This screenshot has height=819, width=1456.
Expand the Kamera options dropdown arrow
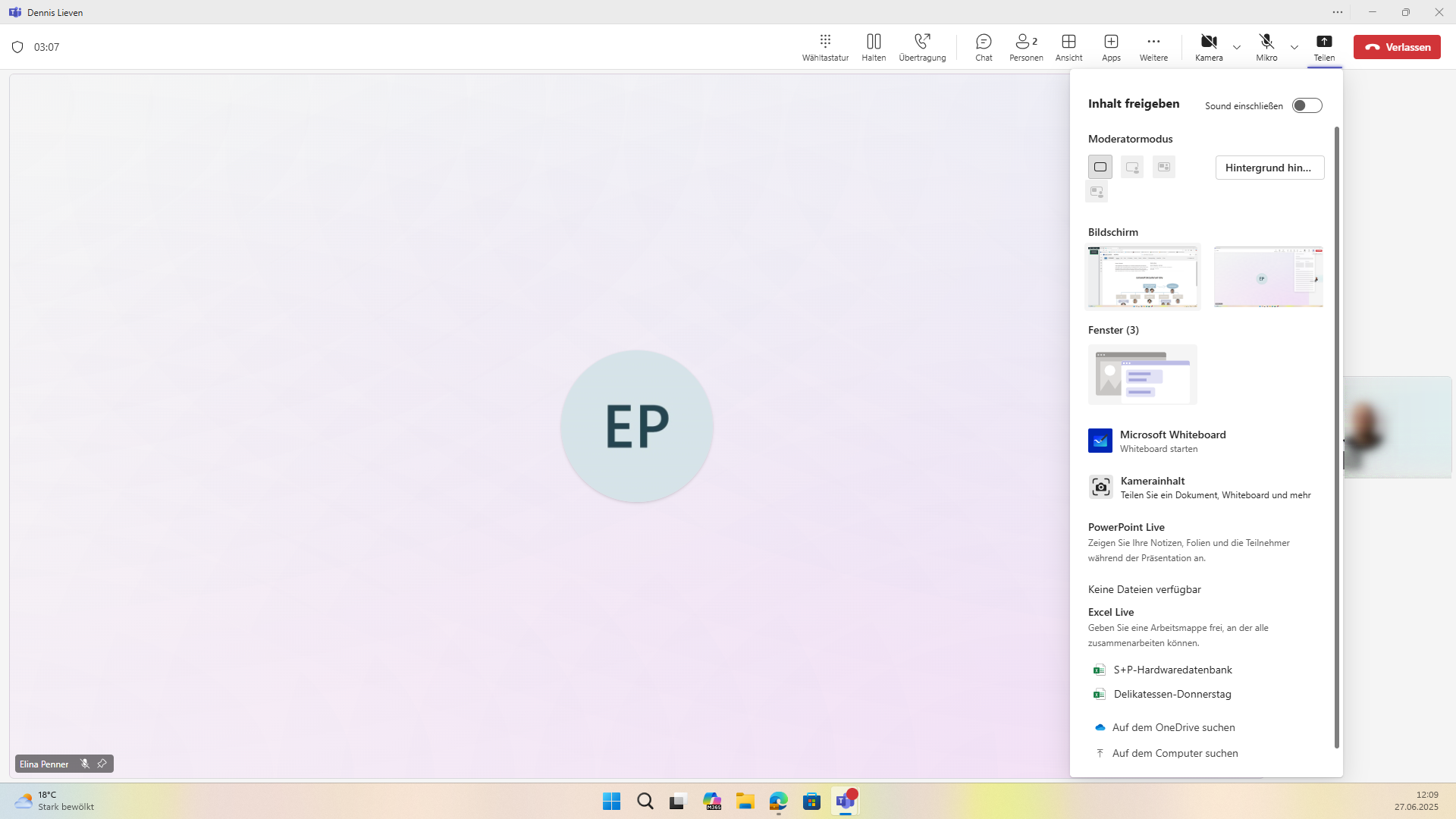1237,47
